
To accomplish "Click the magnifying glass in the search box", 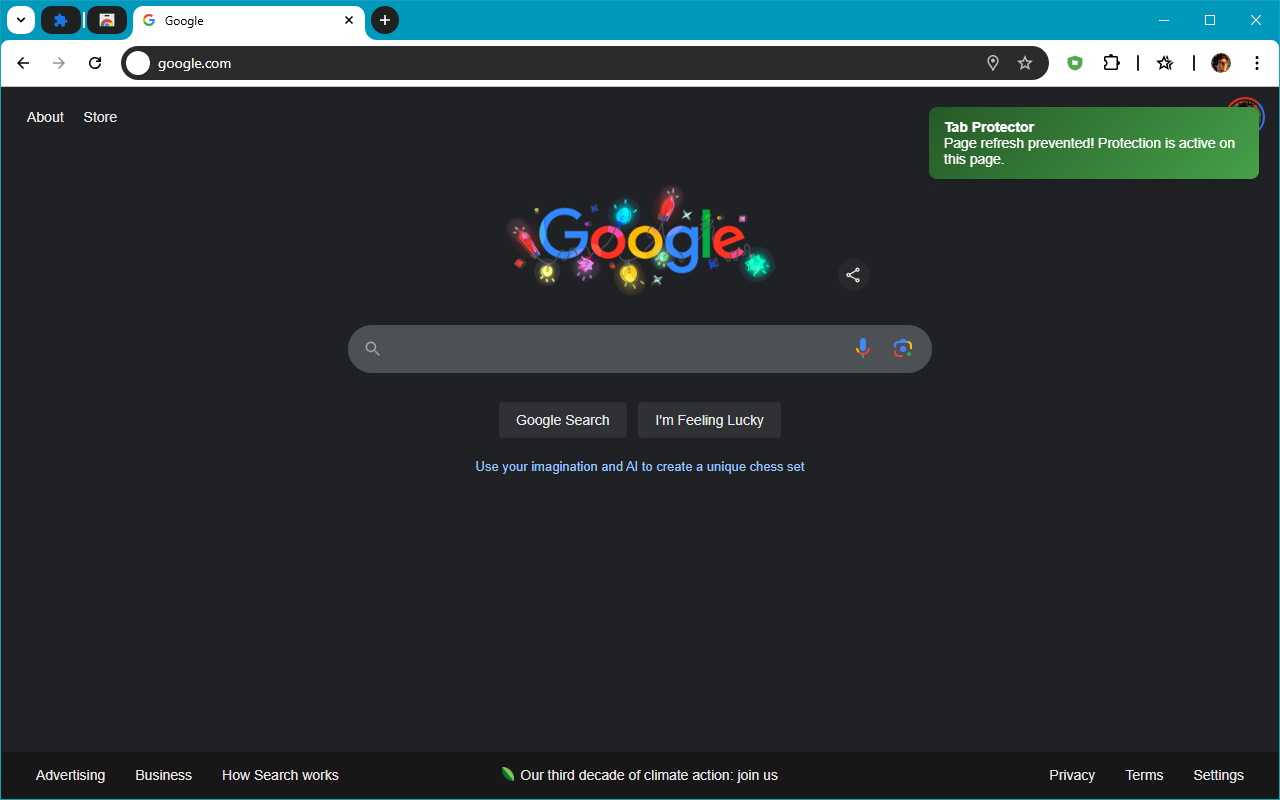I will 372,348.
